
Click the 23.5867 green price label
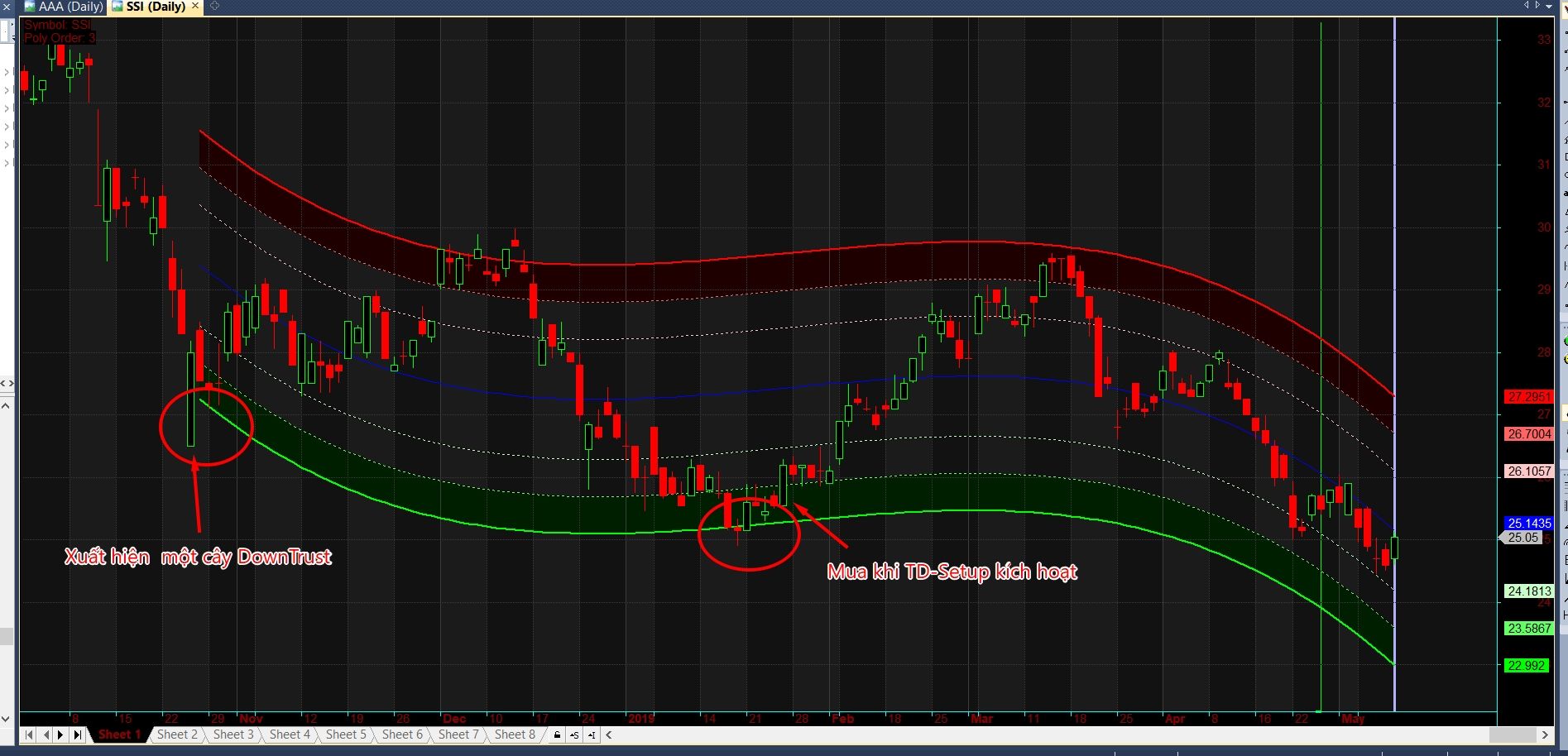click(x=1528, y=629)
